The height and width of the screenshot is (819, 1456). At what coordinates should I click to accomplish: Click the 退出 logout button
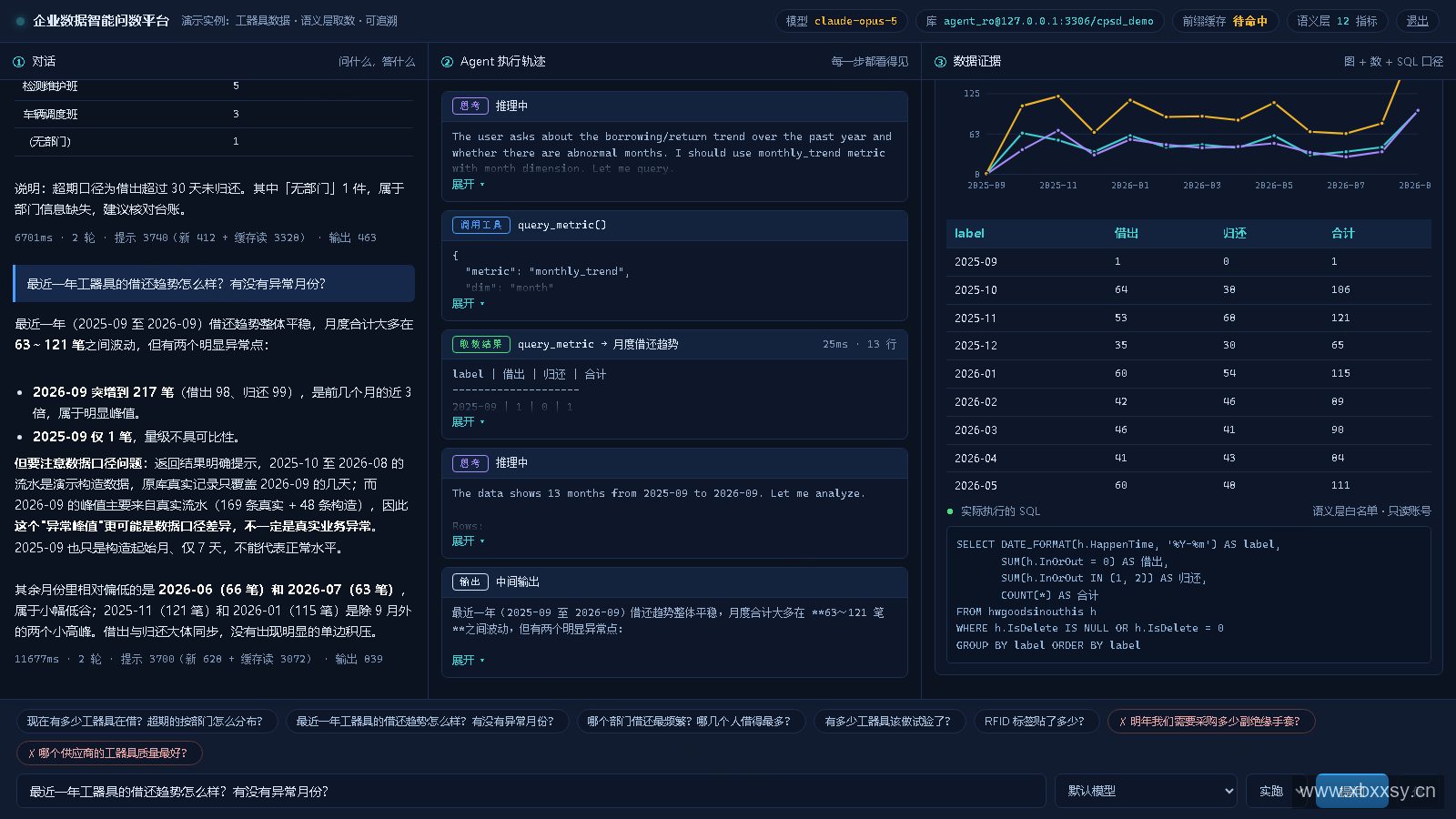(1417, 21)
